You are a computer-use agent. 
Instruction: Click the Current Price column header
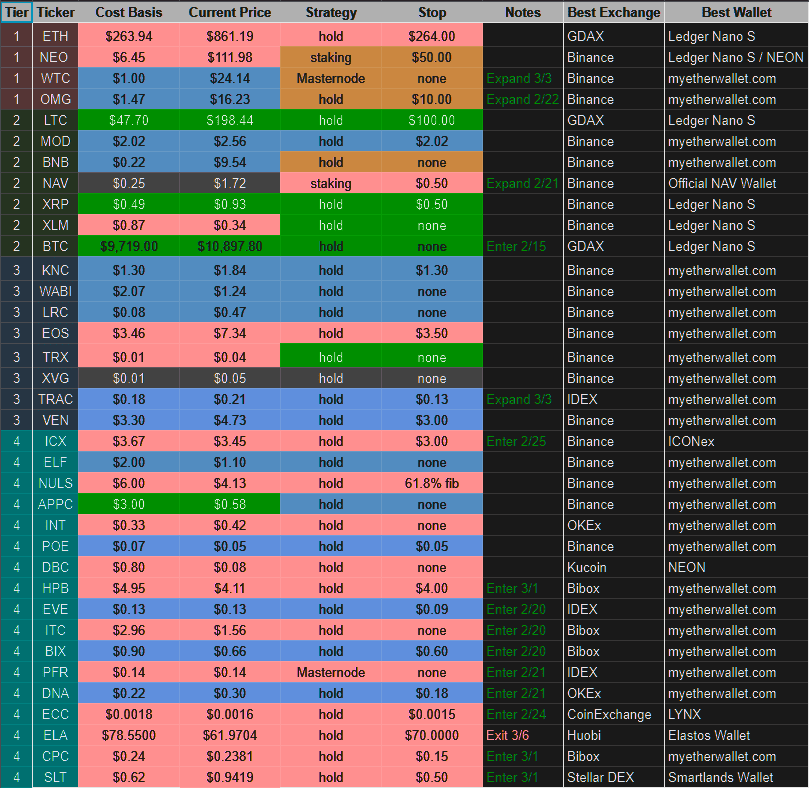tap(230, 12)
